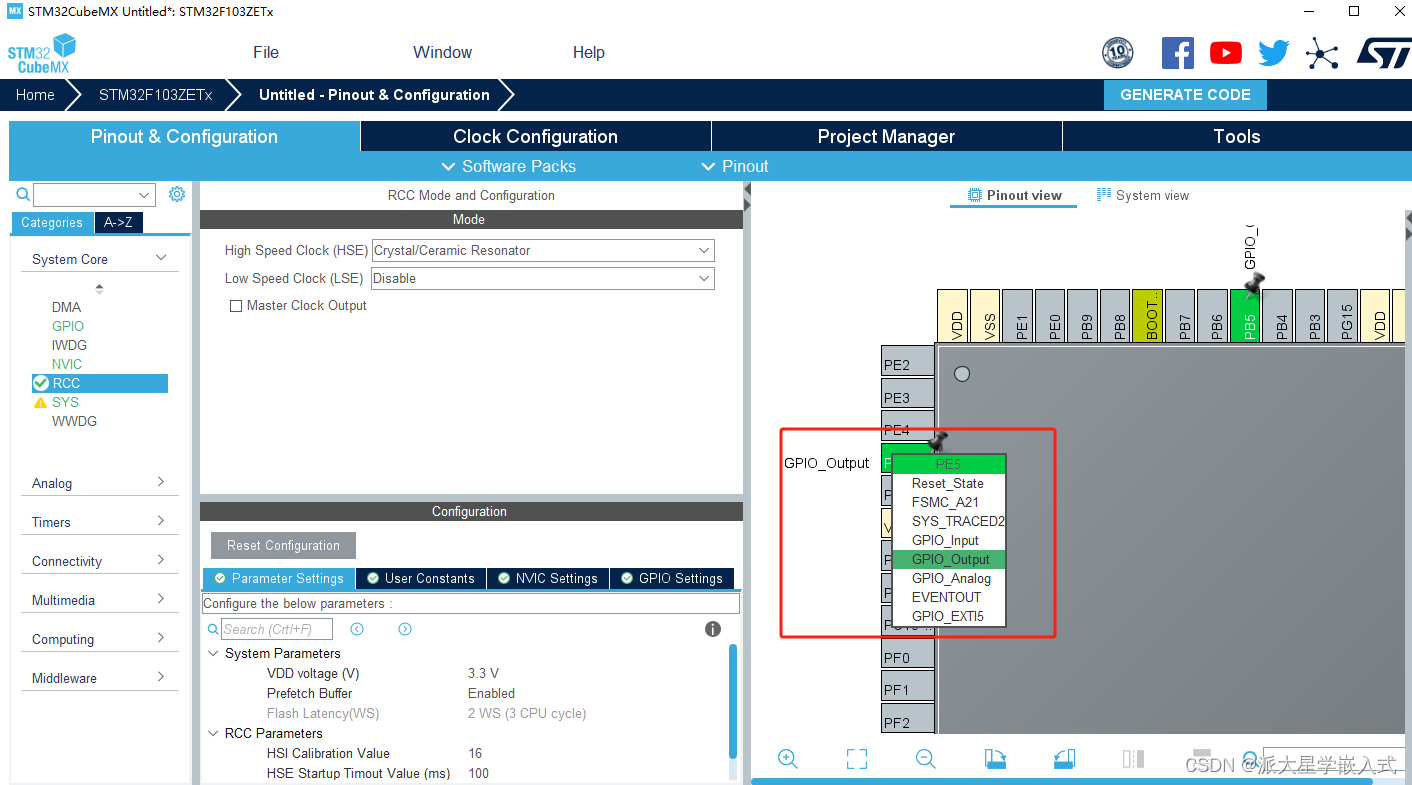The height and width of the screenshot is (785, 1412).
Task: Click the parameter search magnifier icon
Action: click(x=213, y=629)
